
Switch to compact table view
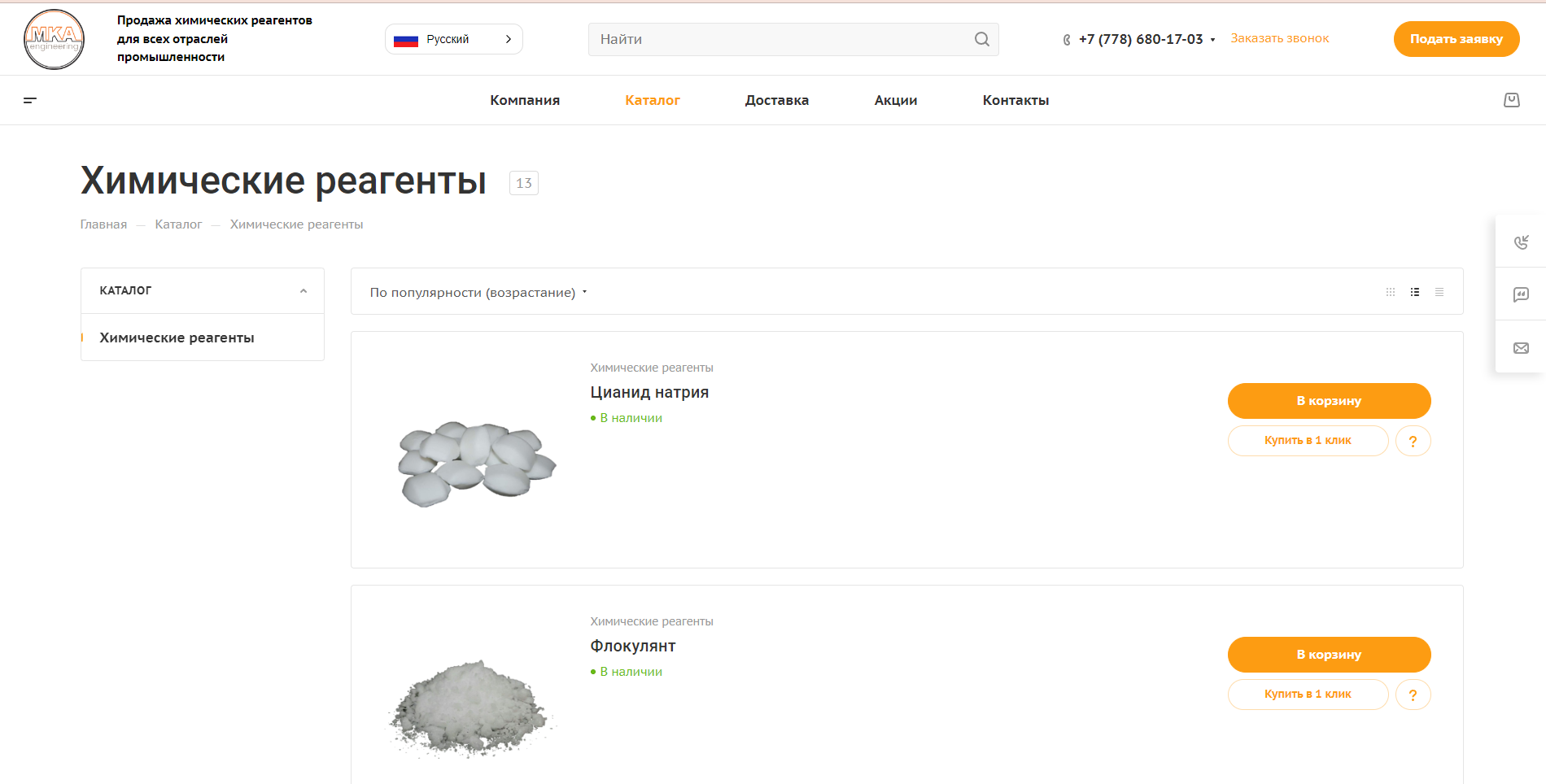(x=1439, y=292)
